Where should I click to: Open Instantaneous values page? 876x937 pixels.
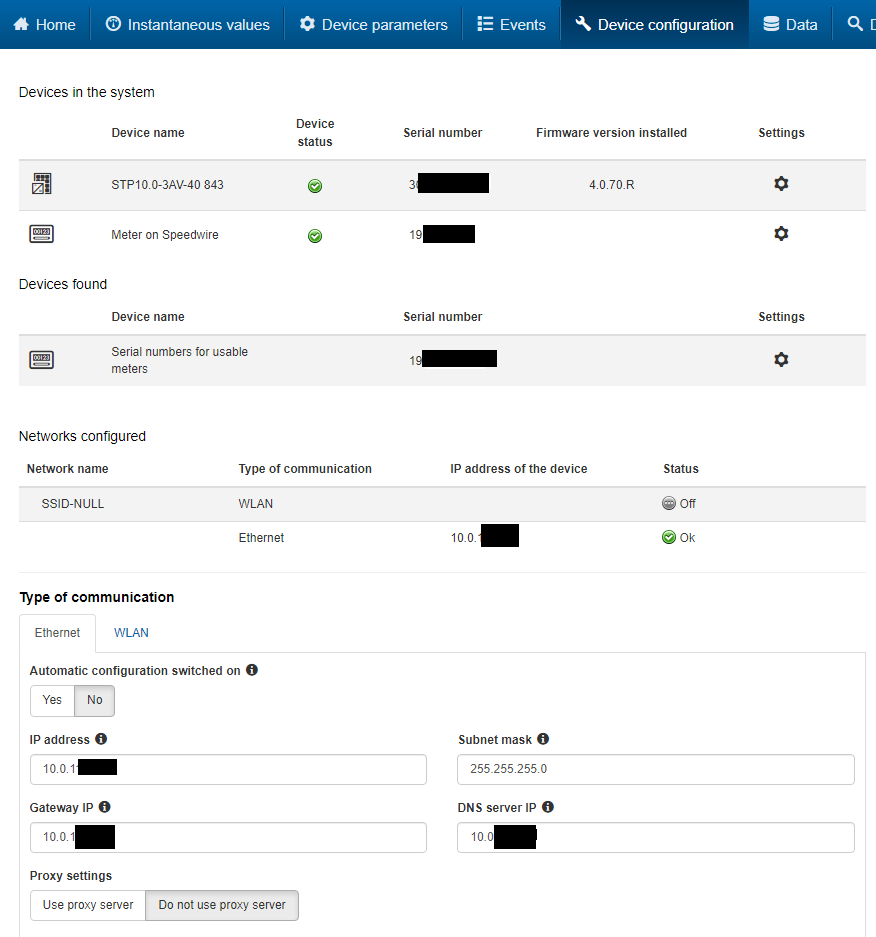tap(188, 25)
